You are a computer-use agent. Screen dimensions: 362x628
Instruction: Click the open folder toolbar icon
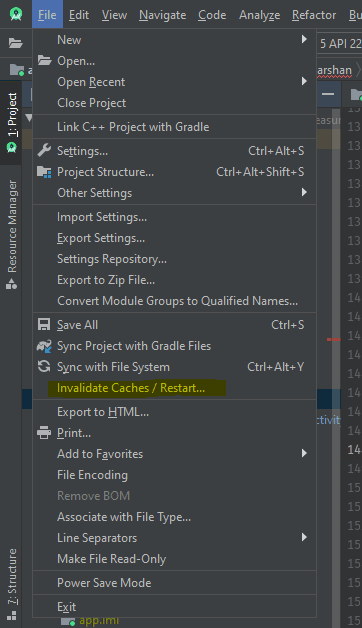[x=15, y=43]
